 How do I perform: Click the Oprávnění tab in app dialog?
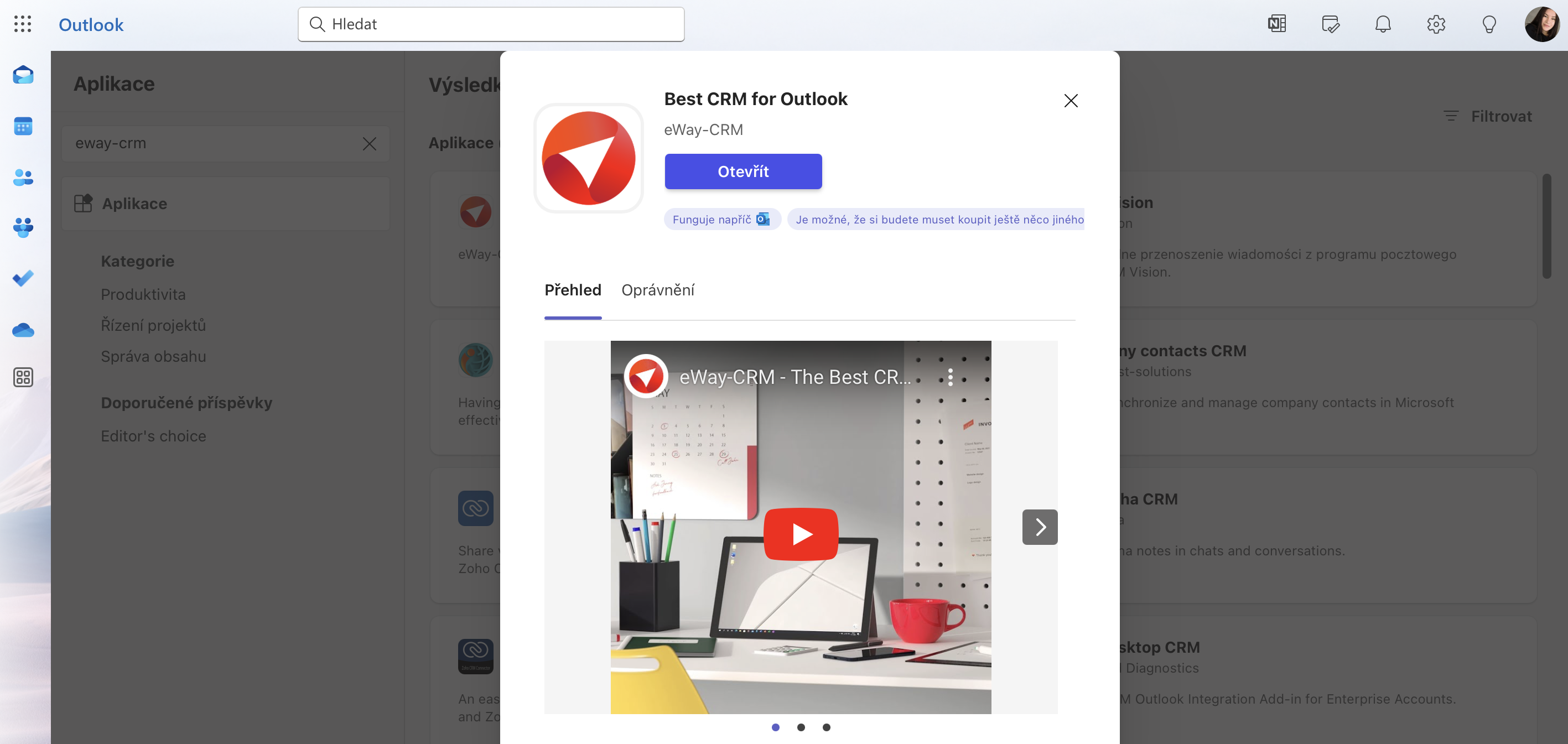[658, 290]
